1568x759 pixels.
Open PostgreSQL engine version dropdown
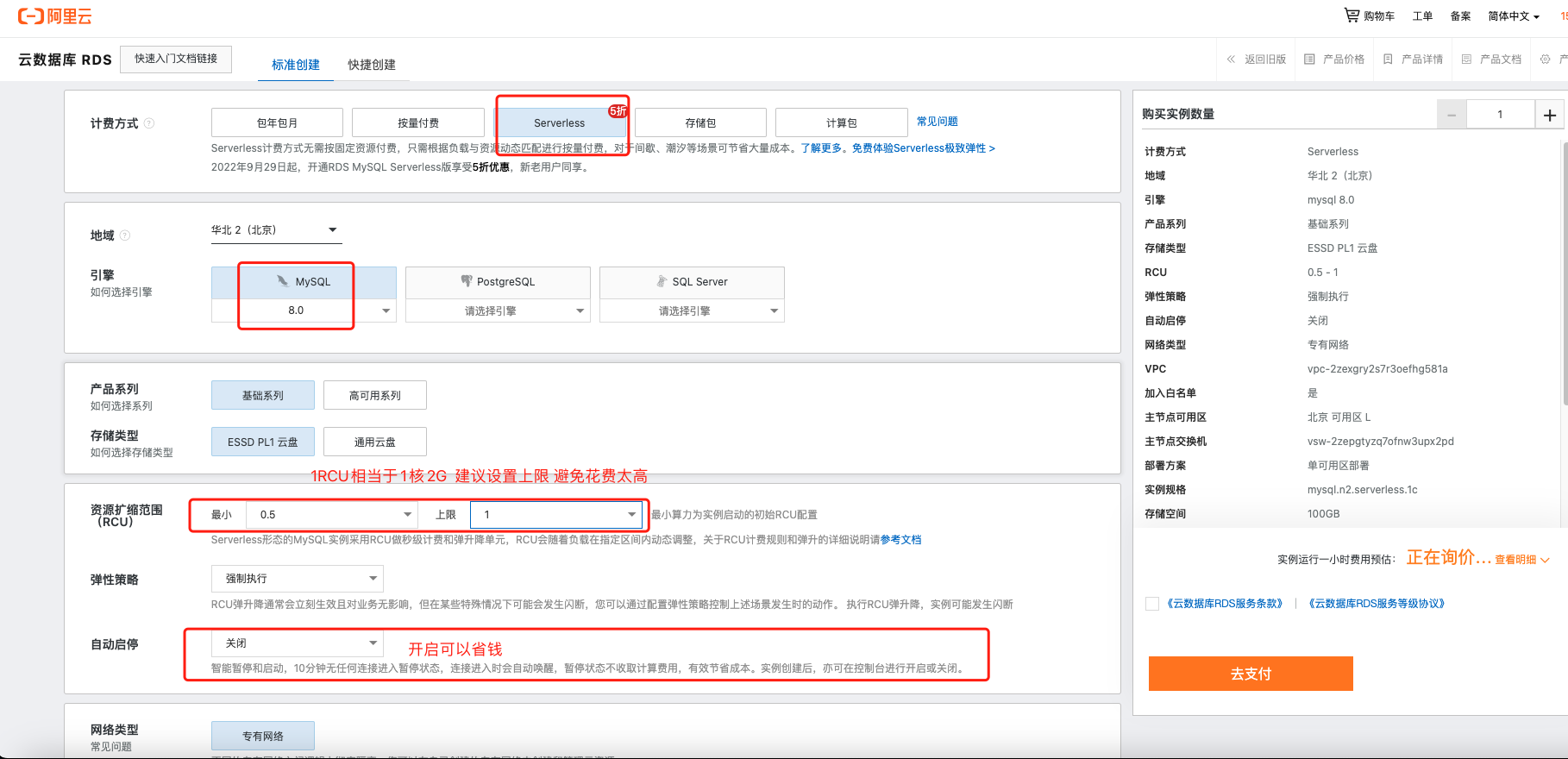498,310
